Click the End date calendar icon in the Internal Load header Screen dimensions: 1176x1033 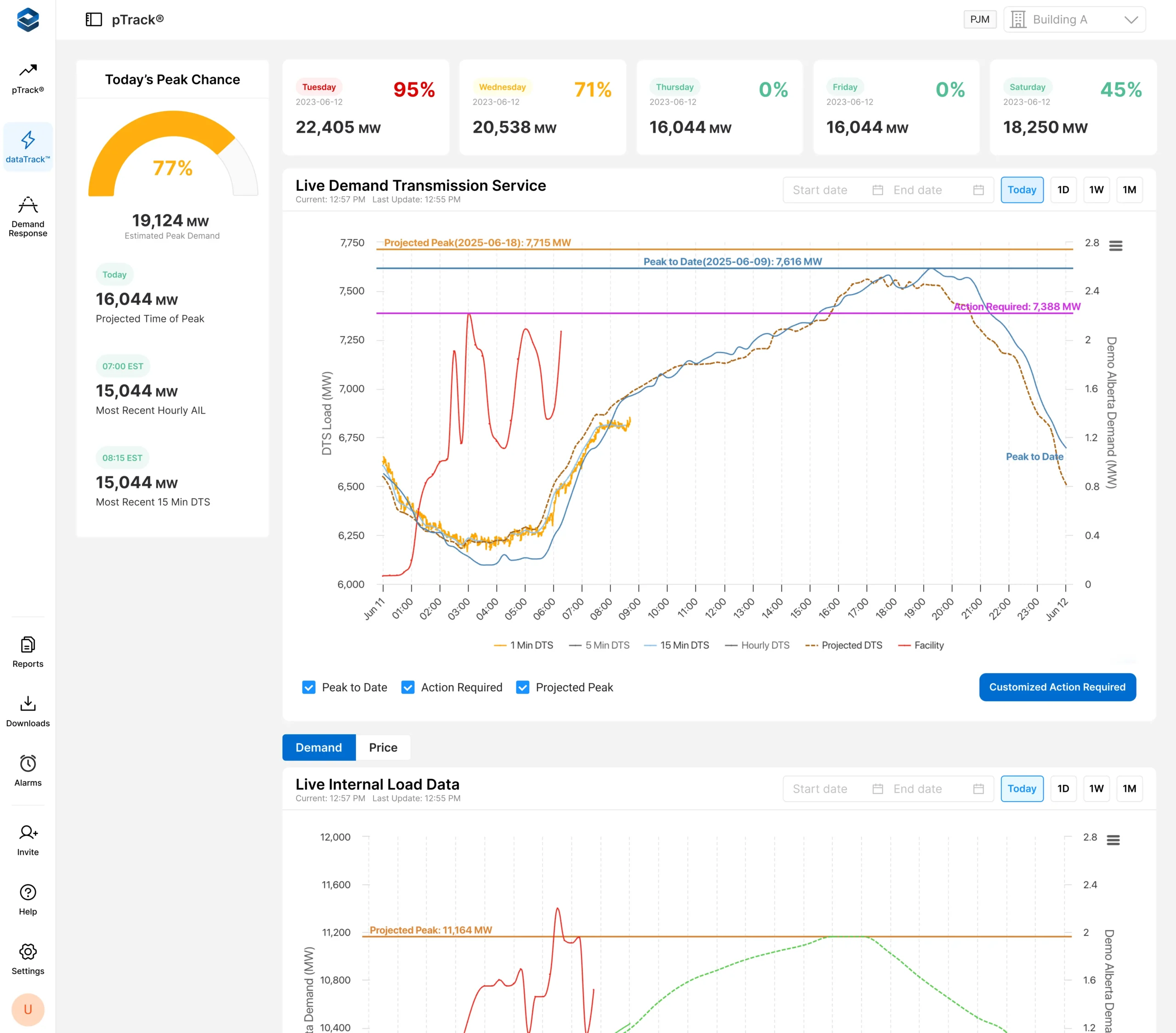(978, 789)
